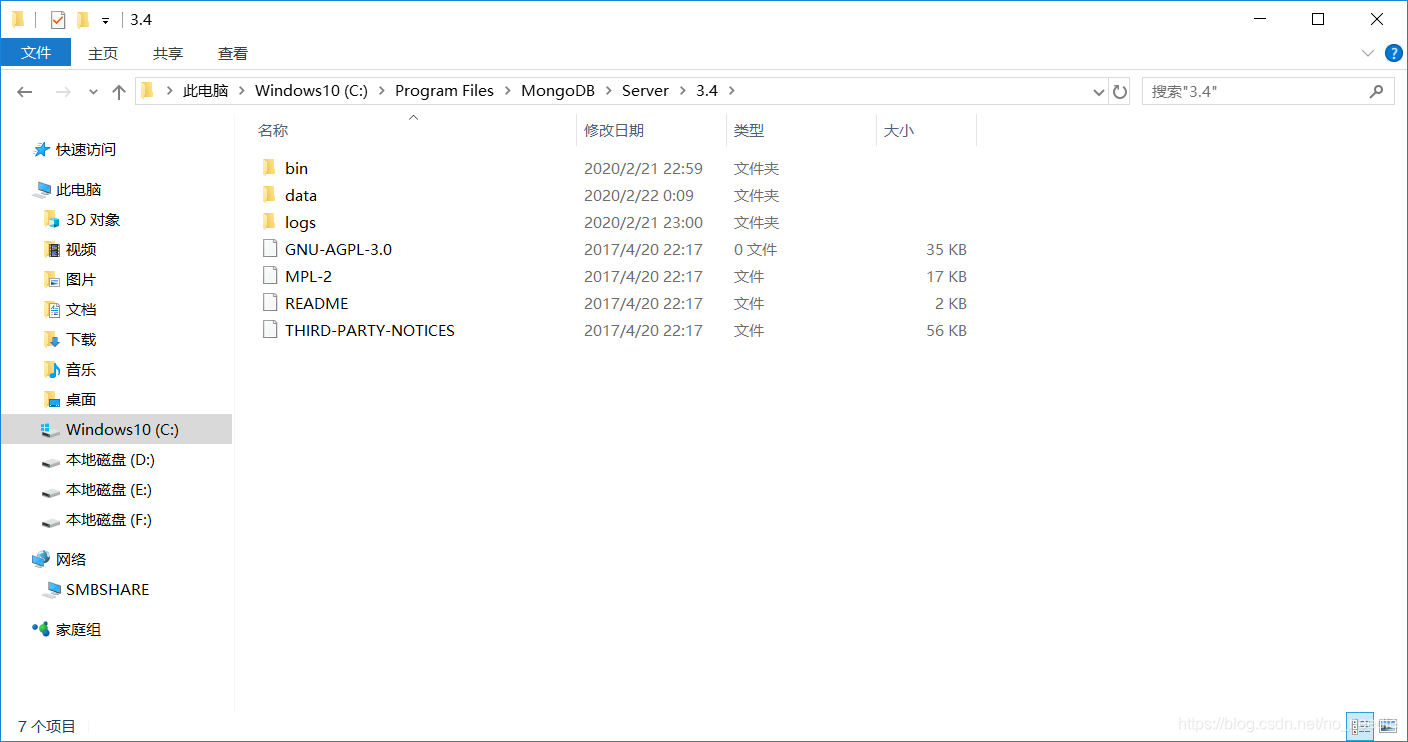This screenshot has height=742, width=1408.
Task: Select the MPL-2 file icon
Action: [269, 276]
